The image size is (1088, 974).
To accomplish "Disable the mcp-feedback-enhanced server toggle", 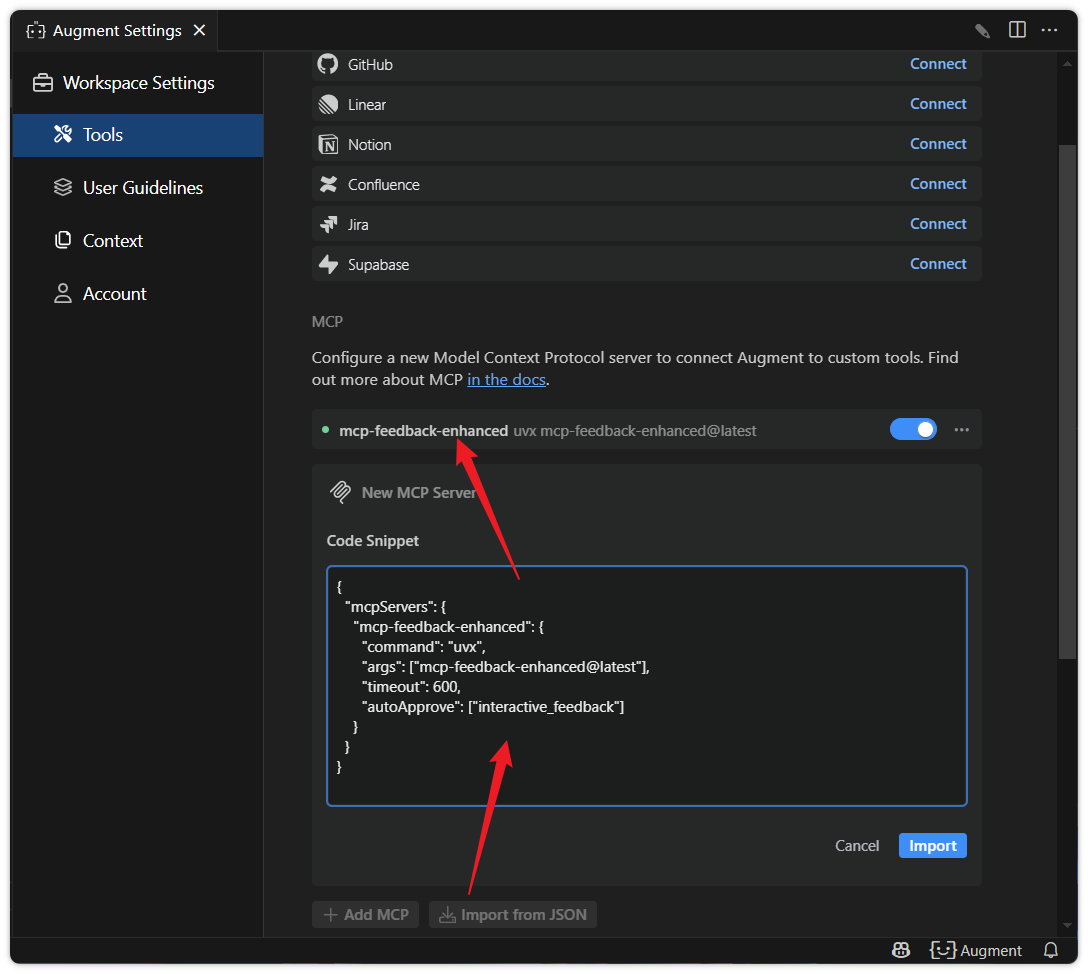I will [x=913, y=429].
